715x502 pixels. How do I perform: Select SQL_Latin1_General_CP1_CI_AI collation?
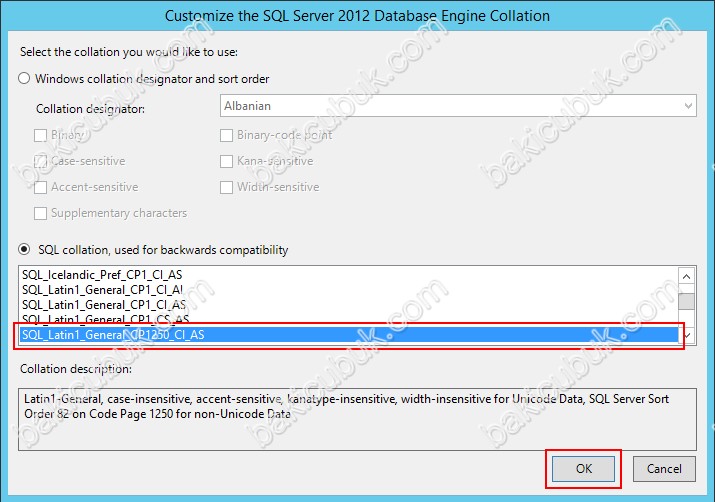click(x=349, y=290)
